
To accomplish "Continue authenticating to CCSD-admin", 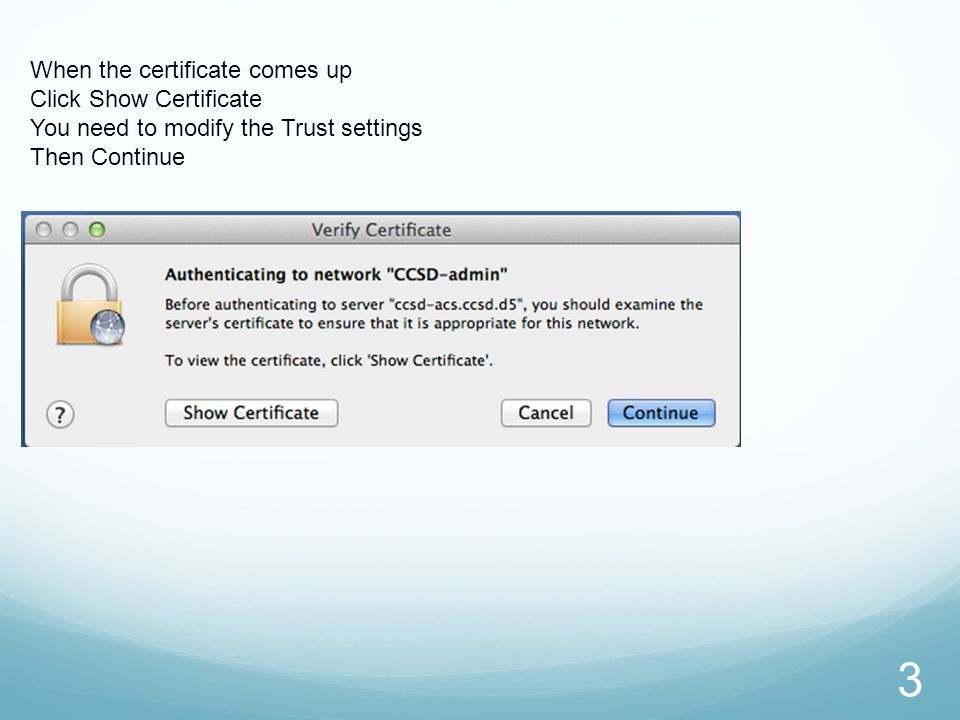I will 661,413.
